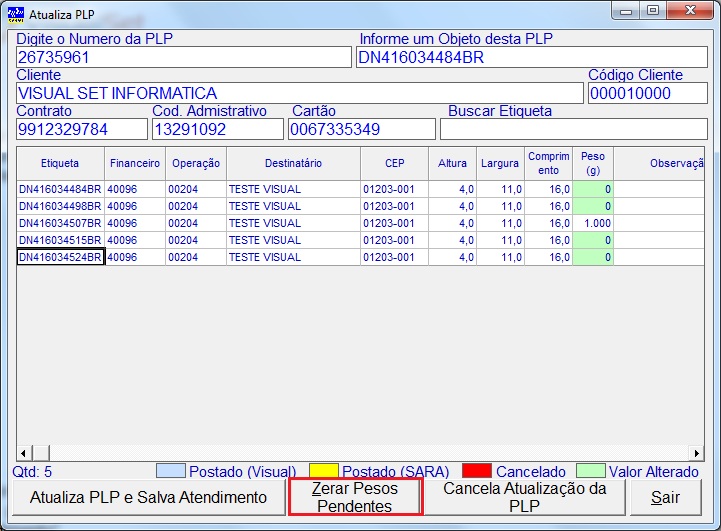Click Cancela Atualização da PLP button

524,497
